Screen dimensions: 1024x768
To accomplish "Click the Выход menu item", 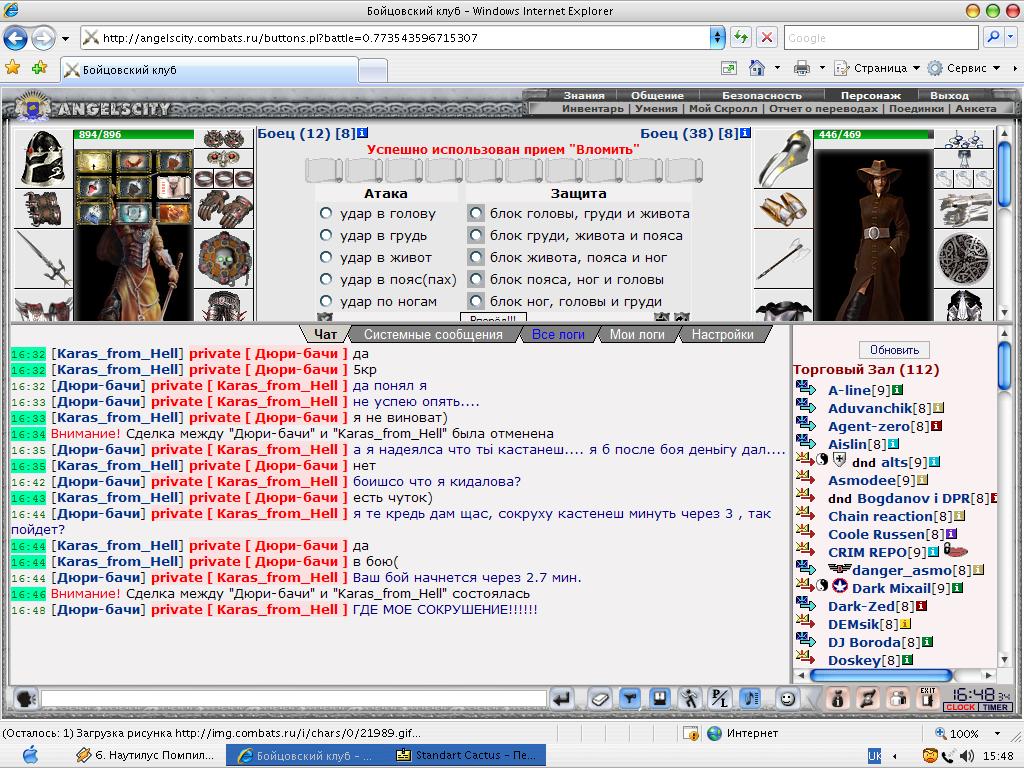I will pos(949,95).
